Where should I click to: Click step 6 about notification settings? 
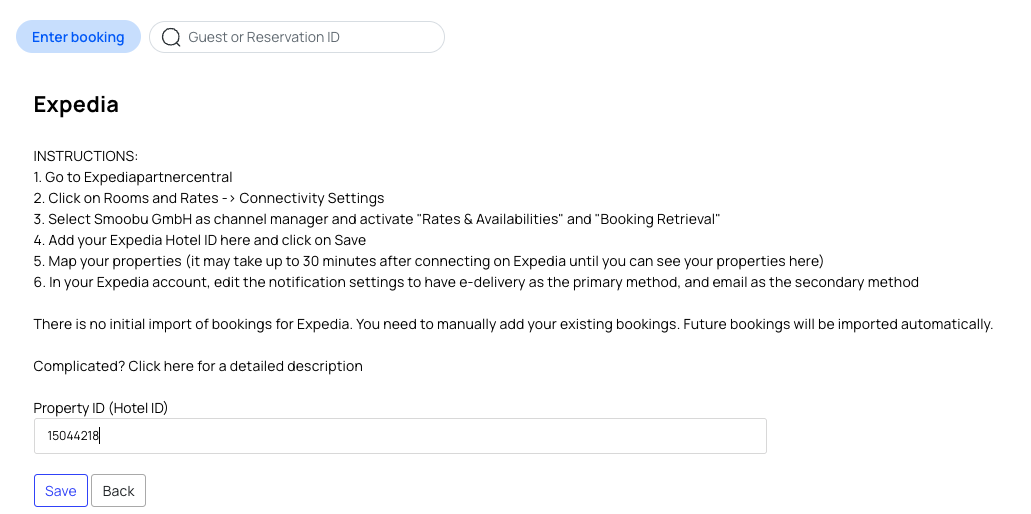pyautogui.click(x=476, y=283)
